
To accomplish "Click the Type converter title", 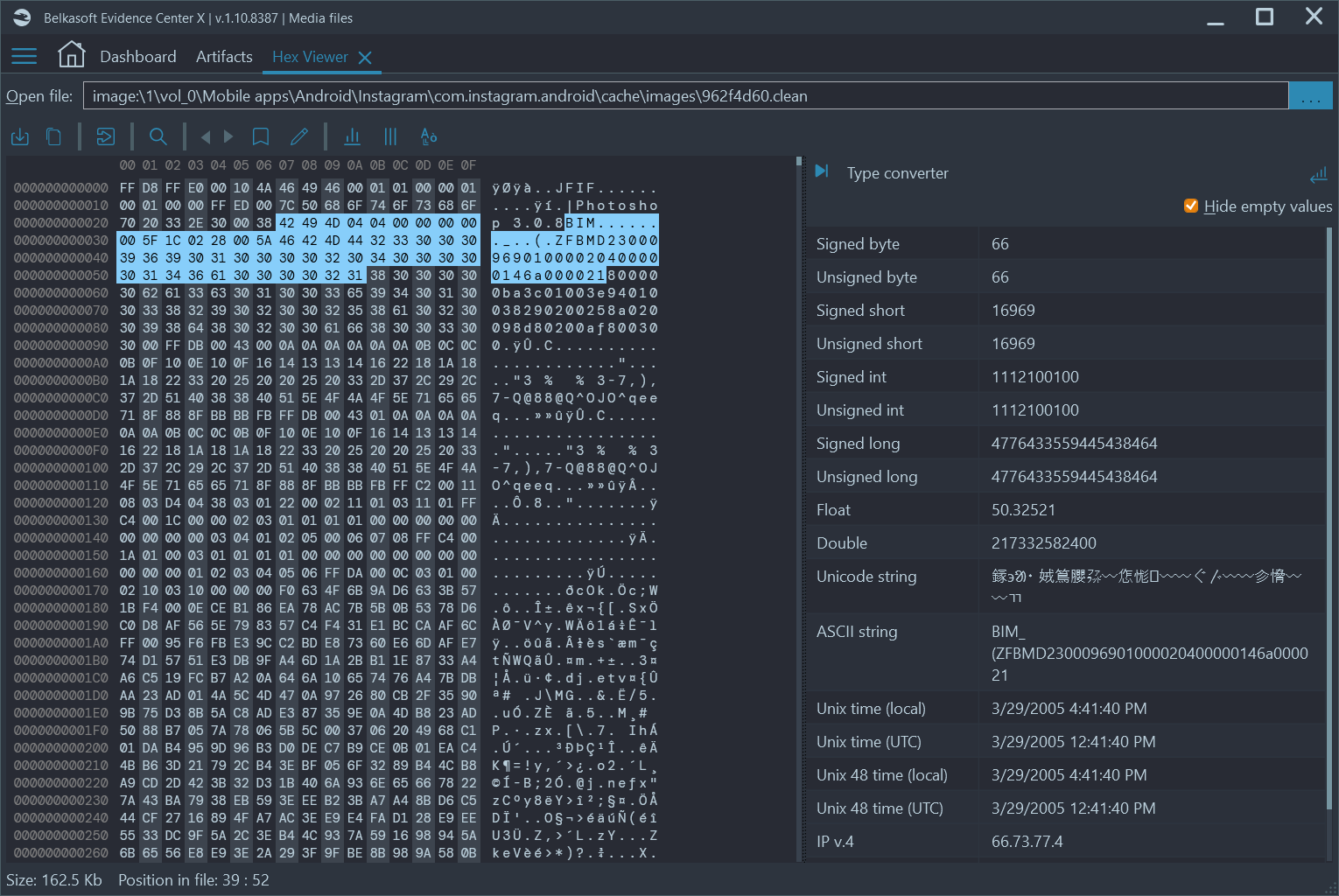I will coord(897,173).
